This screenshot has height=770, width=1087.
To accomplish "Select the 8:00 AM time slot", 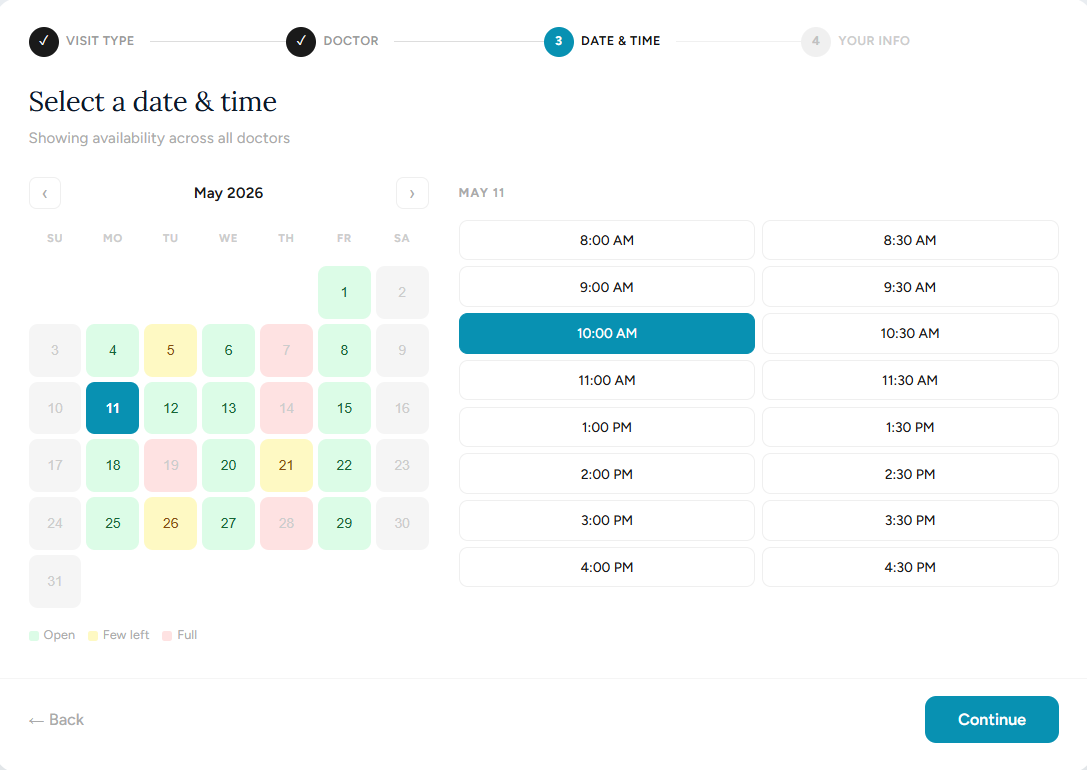I will coord(606,240).
